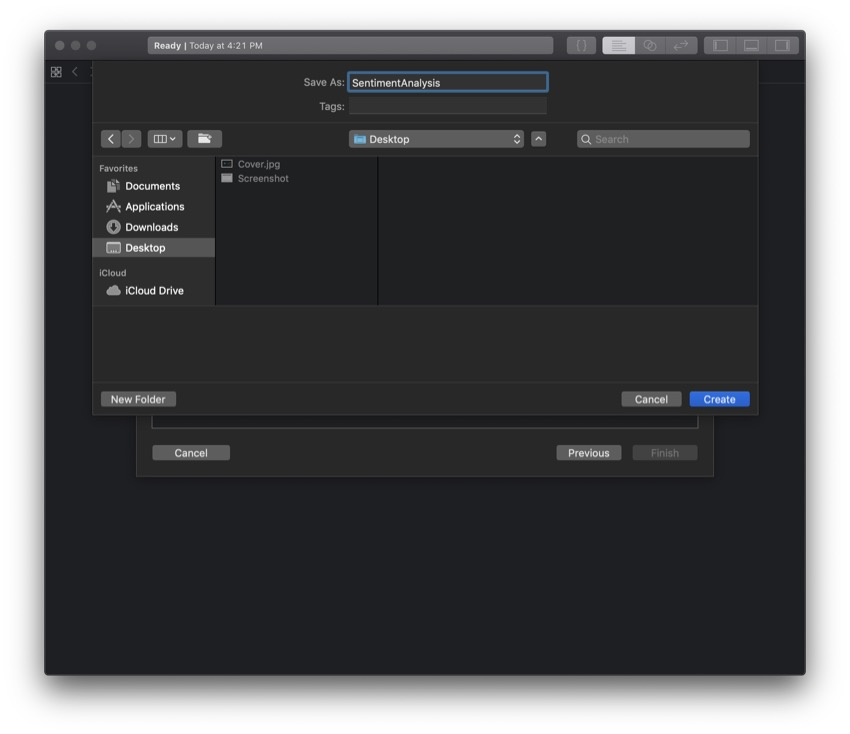Select the version editor arrows icon
The height and width of the screenshot is (734, 850).
pos(681,46)
